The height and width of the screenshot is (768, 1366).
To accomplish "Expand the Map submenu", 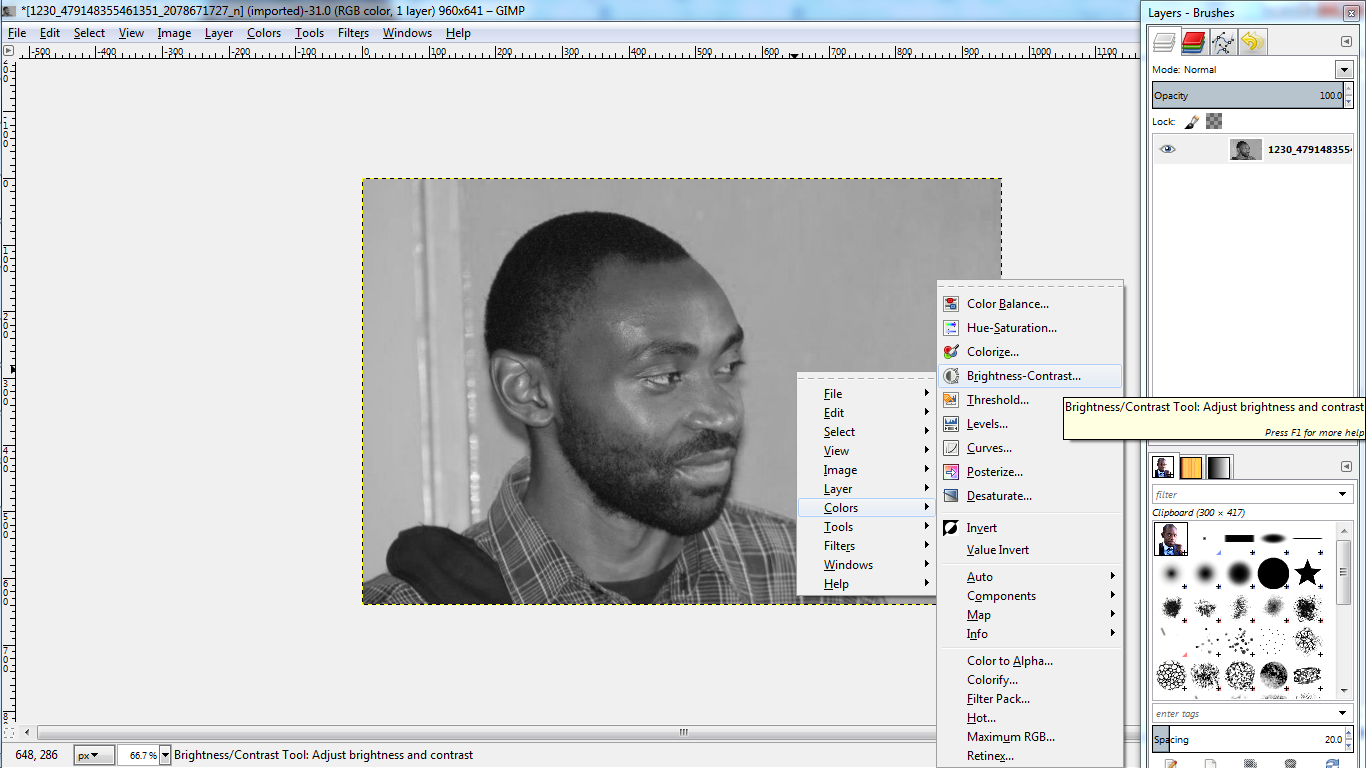I will (1030, 615).
